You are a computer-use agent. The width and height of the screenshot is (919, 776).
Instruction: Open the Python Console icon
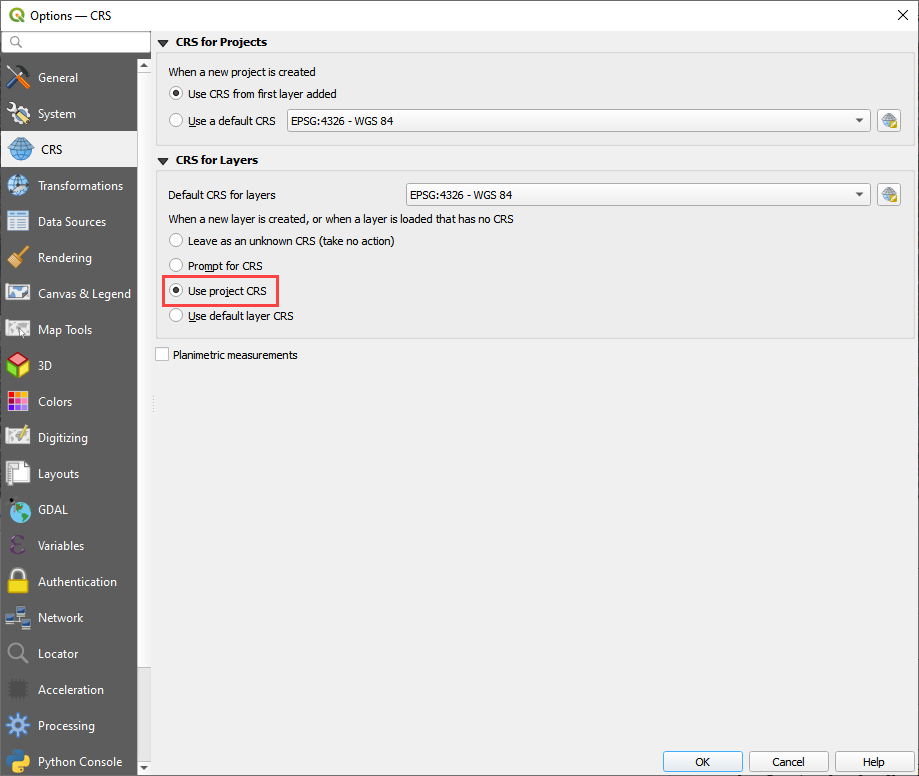pos(18,761)
